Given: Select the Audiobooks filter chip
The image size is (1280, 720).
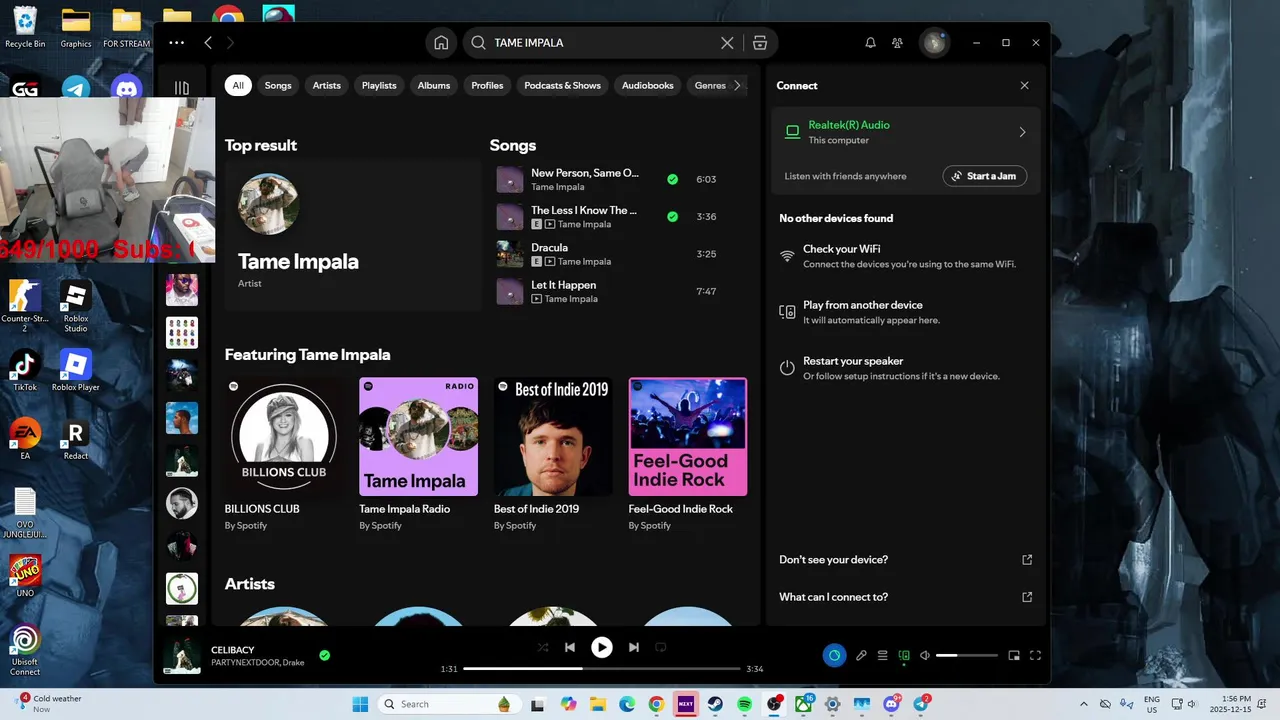Looking at the screenshot, I should [648, 85].
